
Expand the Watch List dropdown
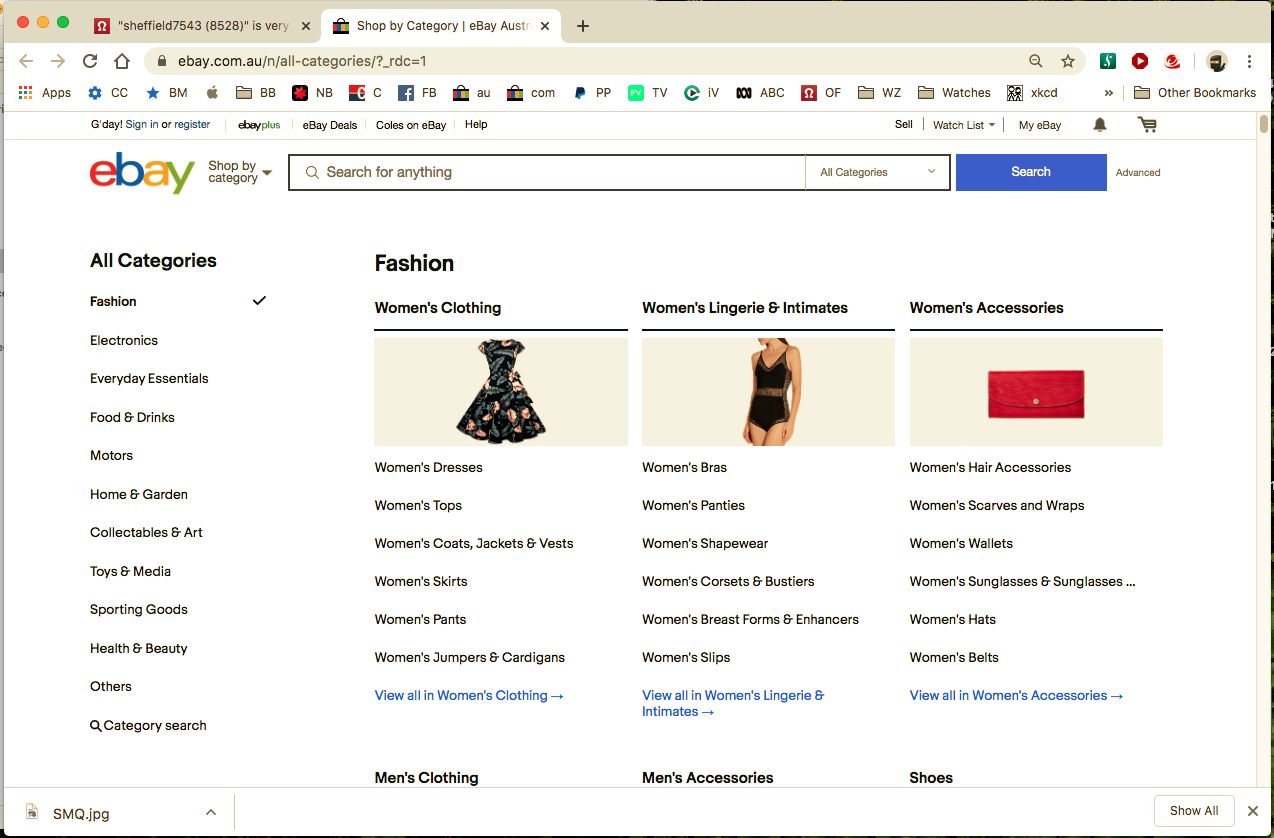coord(964,125)
